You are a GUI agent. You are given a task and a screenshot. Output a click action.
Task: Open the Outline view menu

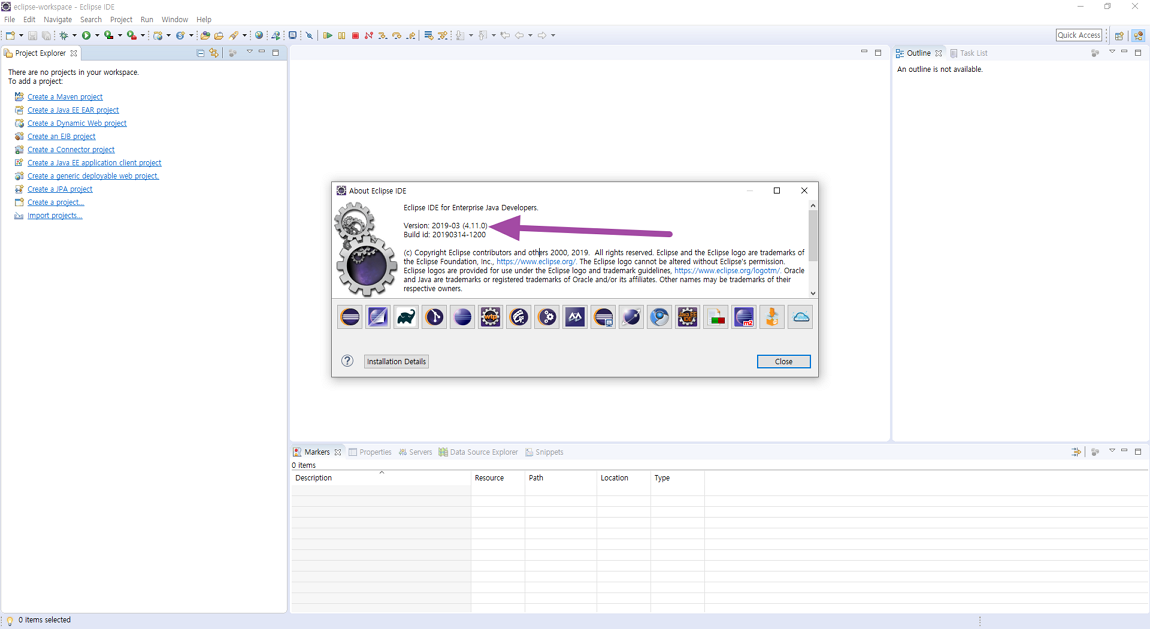pos(1112,52)
